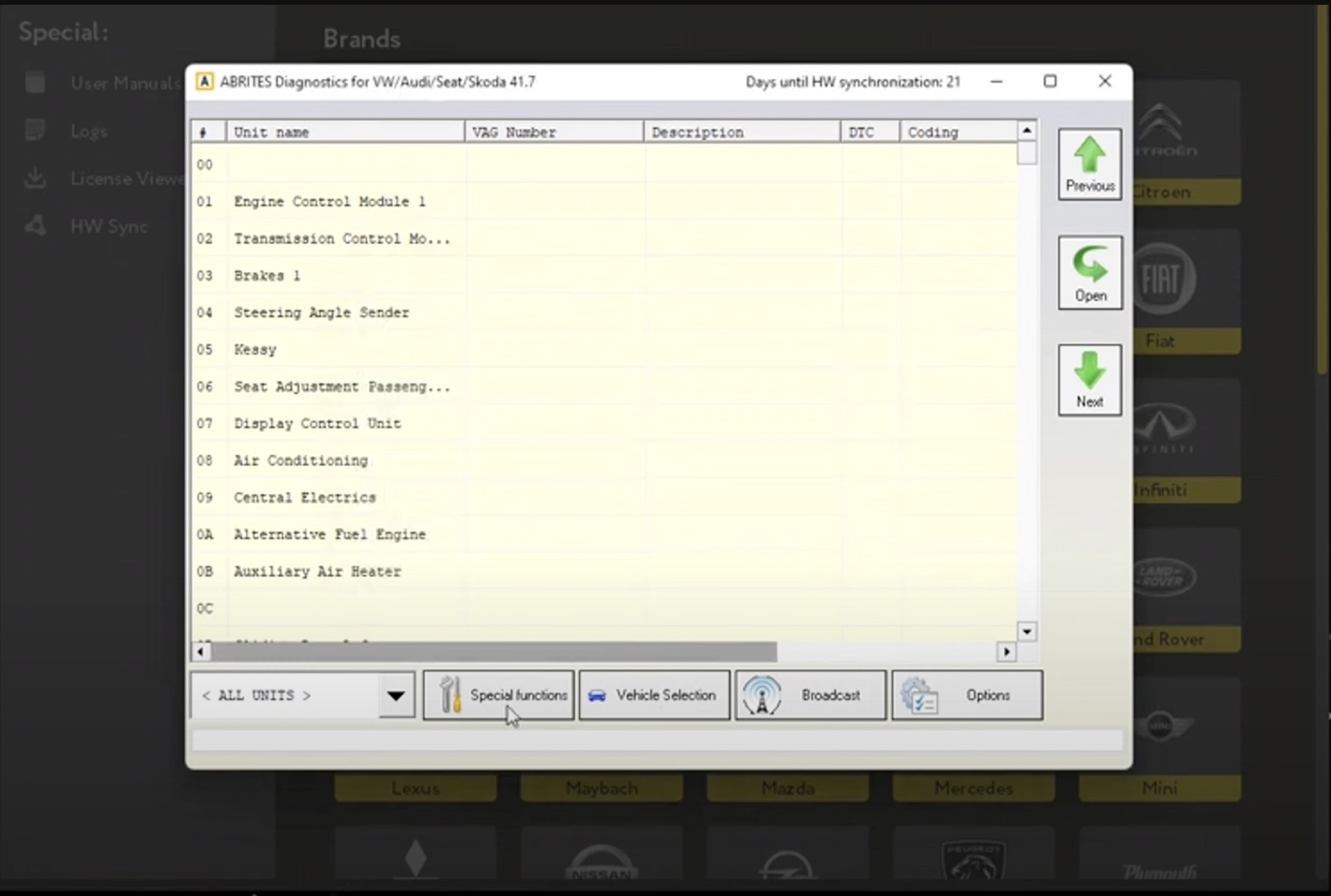Screen dimensions: 1331x896
Task: Select Lexus brand label in background
Action: (415, 788)
